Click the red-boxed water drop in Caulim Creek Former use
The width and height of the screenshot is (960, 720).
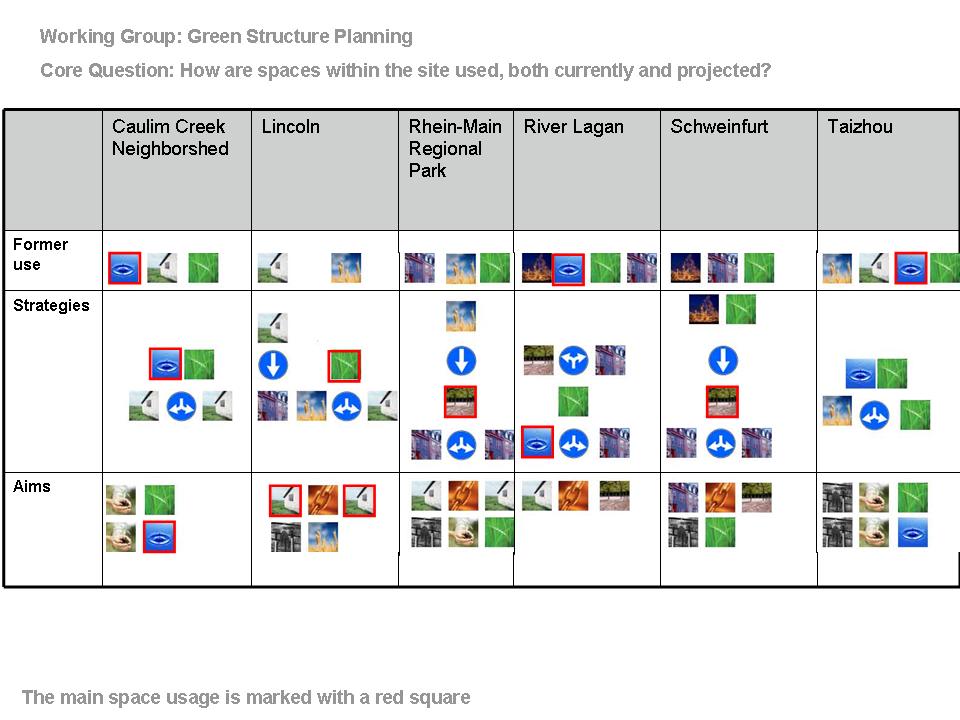tap(125, 268)
